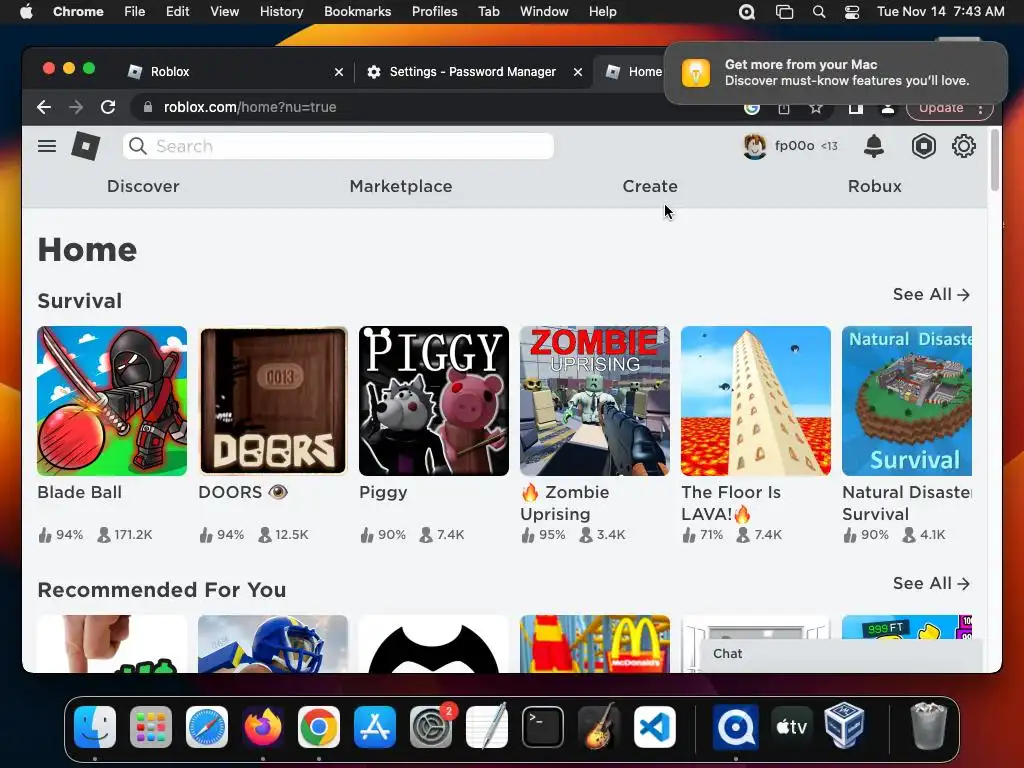Open the Roblox hamburger navigation menu
1024x768 pixels.
tap(46, 146)
